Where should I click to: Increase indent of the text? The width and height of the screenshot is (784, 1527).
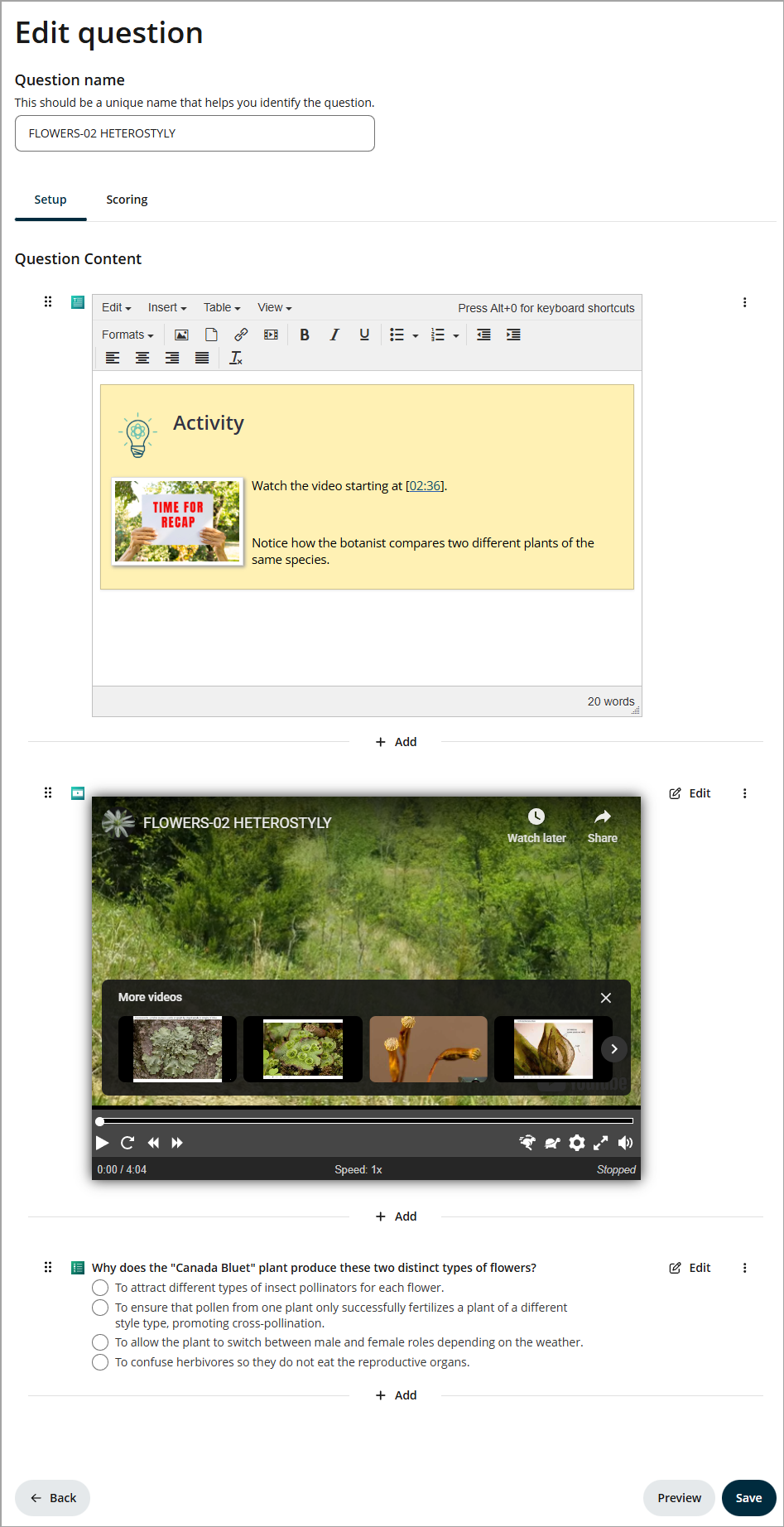point(513,335)
